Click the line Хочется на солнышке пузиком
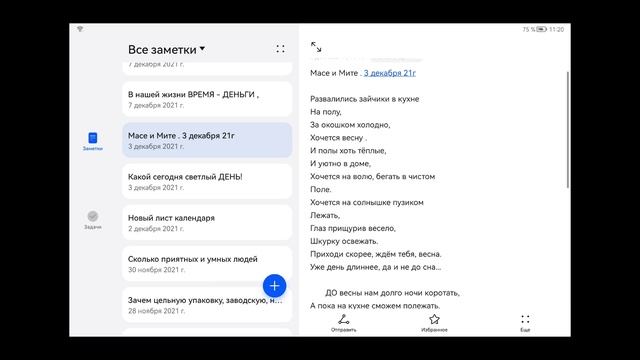This screenshot has height=360, width=640. [367, 202]
